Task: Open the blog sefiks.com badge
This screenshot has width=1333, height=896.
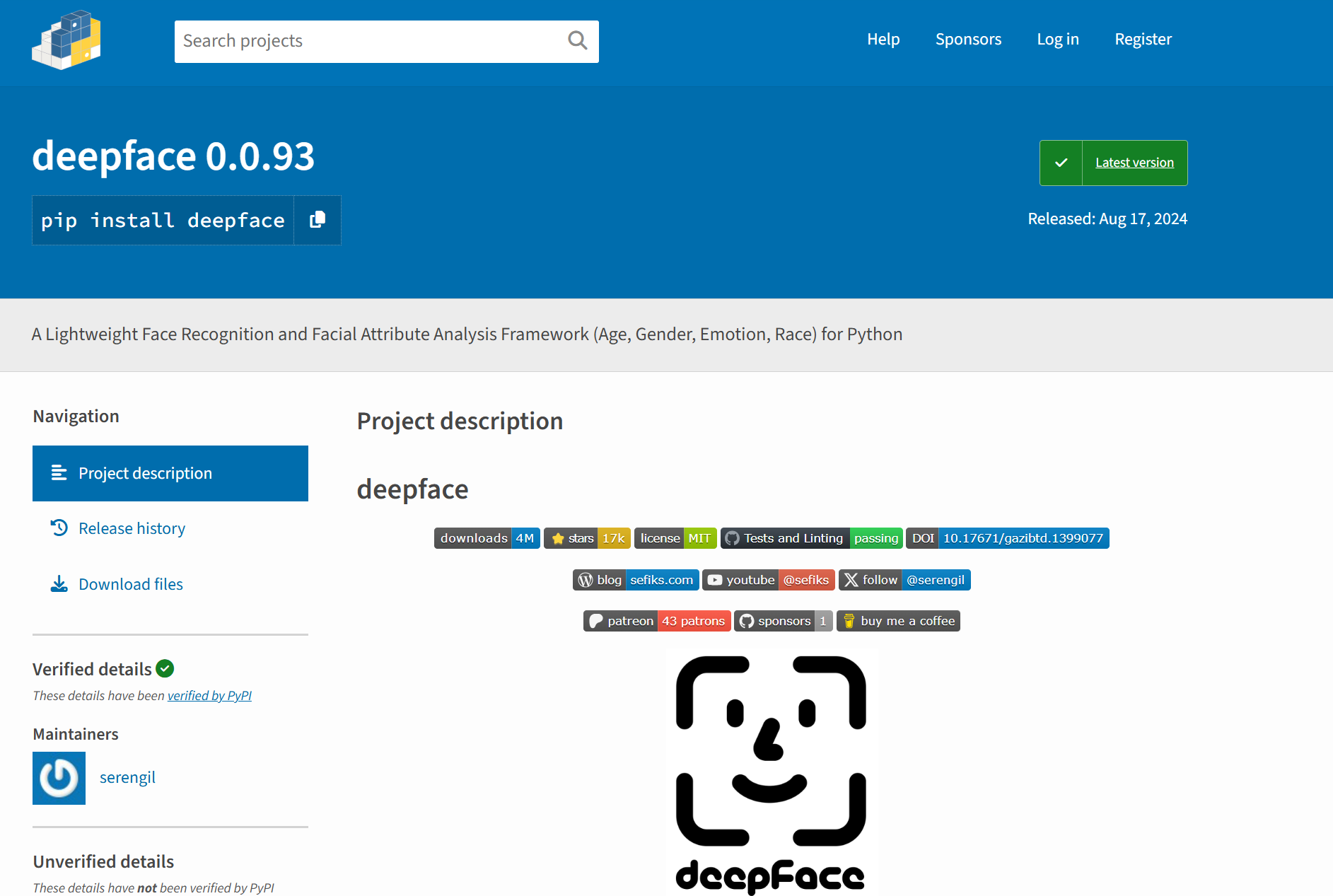Action: (636, 580)
